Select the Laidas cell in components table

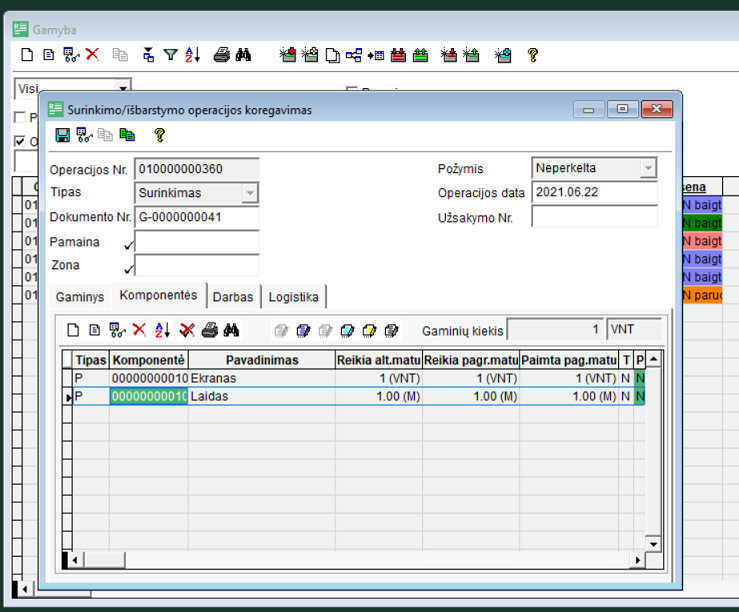[262, 396]
